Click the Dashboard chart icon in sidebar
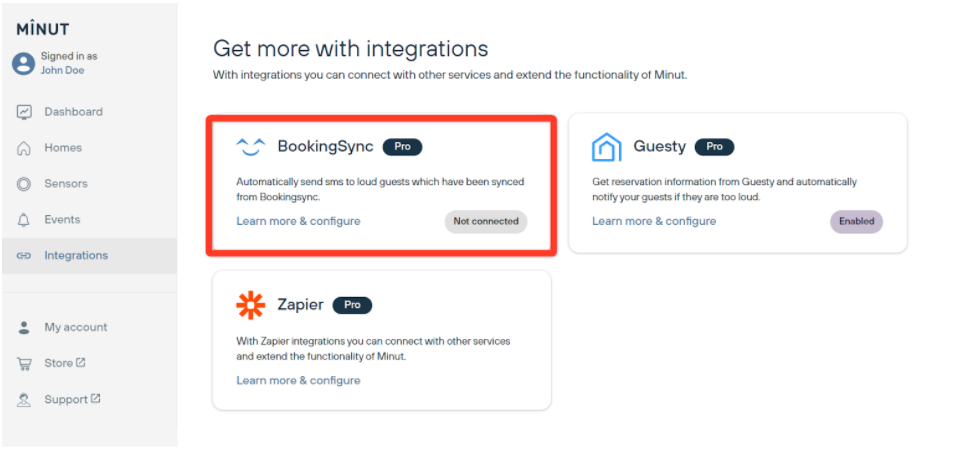 coord(24,112)
